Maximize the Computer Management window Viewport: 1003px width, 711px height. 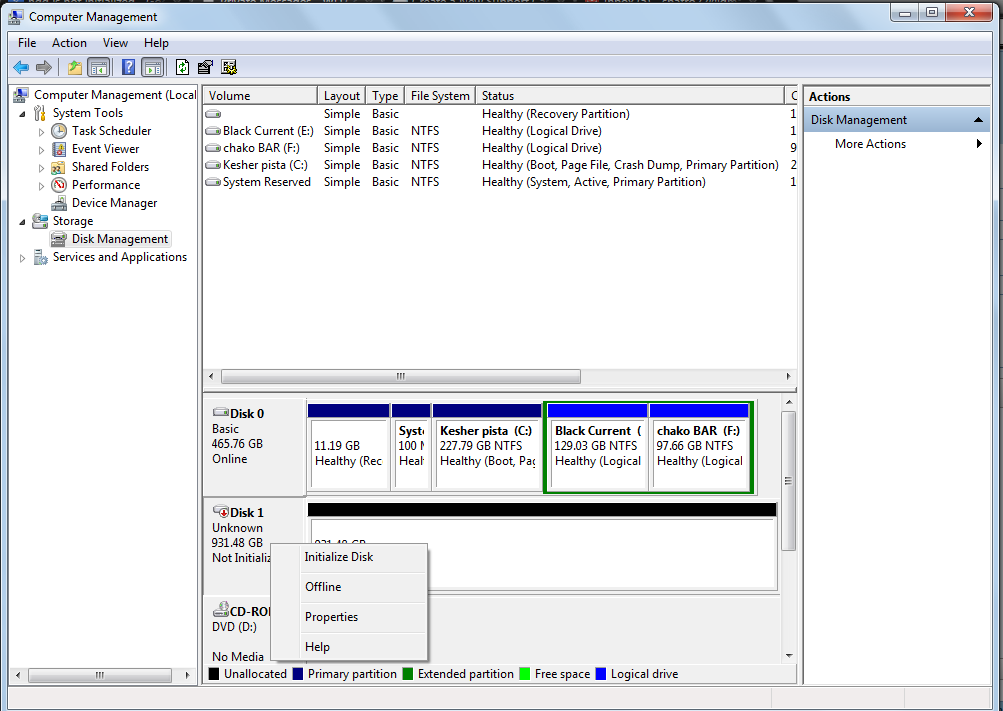[x=932, y=12]
